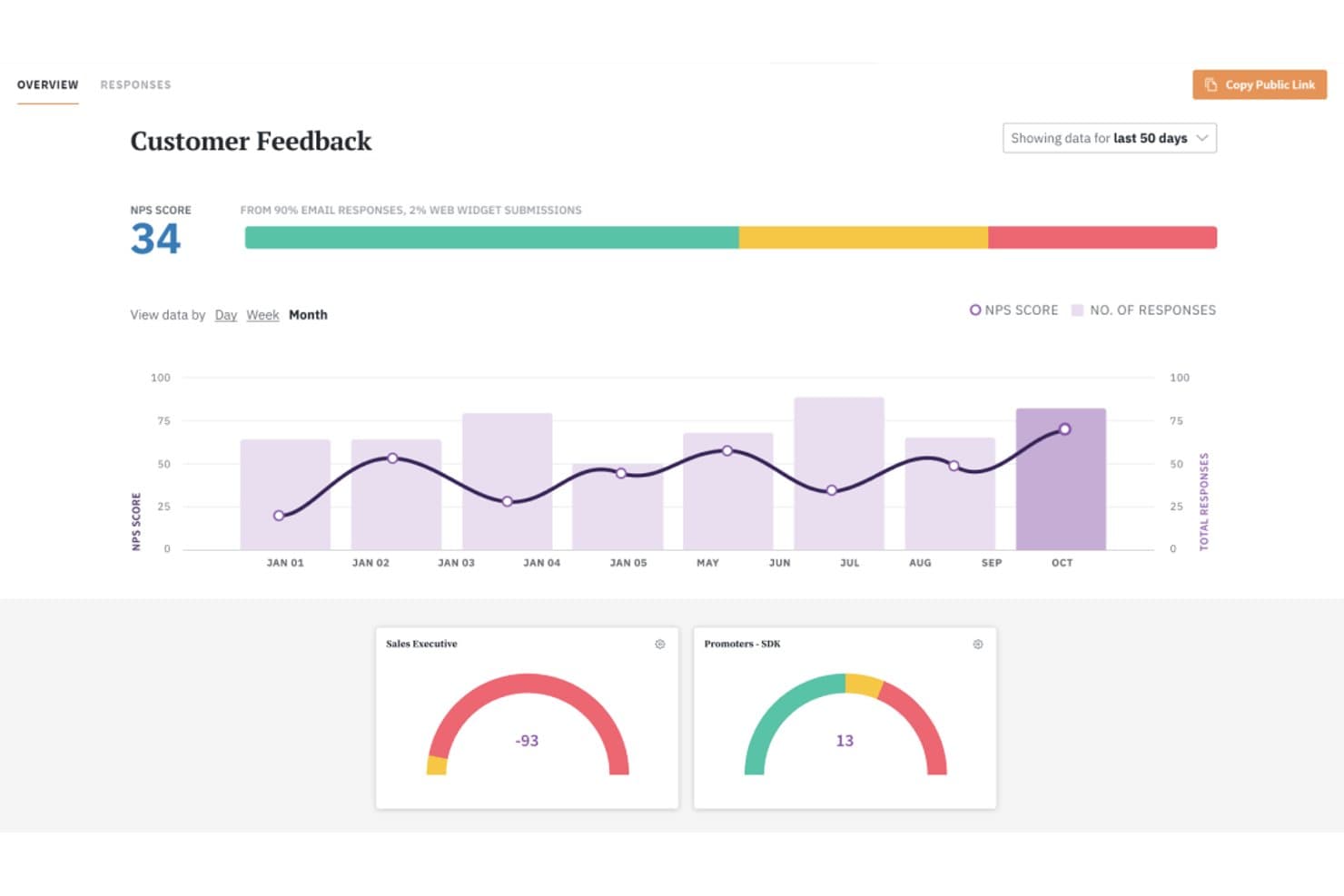Select the highlighted OCT bar in chart
The width and height of the screenshot is (1344, 896).
tap(1061, 479)
